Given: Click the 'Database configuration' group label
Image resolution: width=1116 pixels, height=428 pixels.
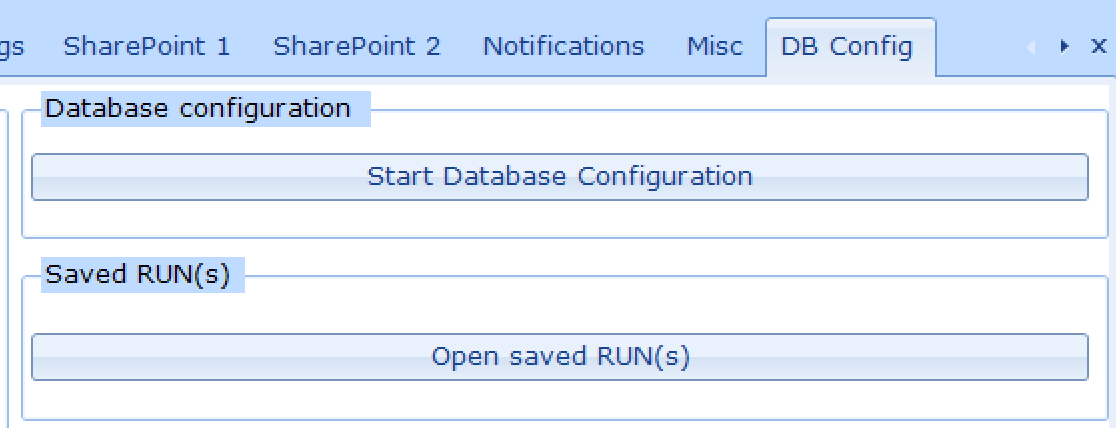Looking at the screenshot, I should 198,109.
